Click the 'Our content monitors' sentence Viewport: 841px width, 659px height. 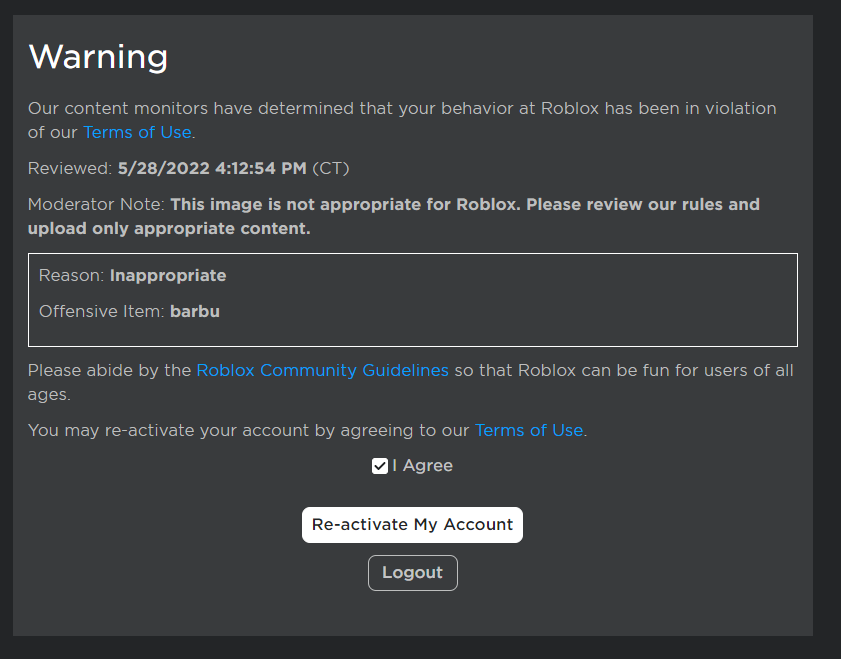click(x=400, y=108)
